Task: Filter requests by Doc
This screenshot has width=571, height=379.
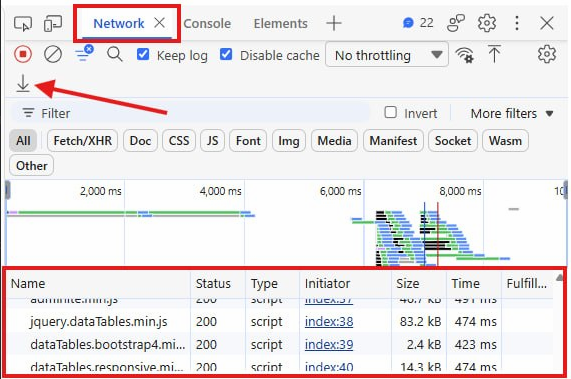Action: 140,141
